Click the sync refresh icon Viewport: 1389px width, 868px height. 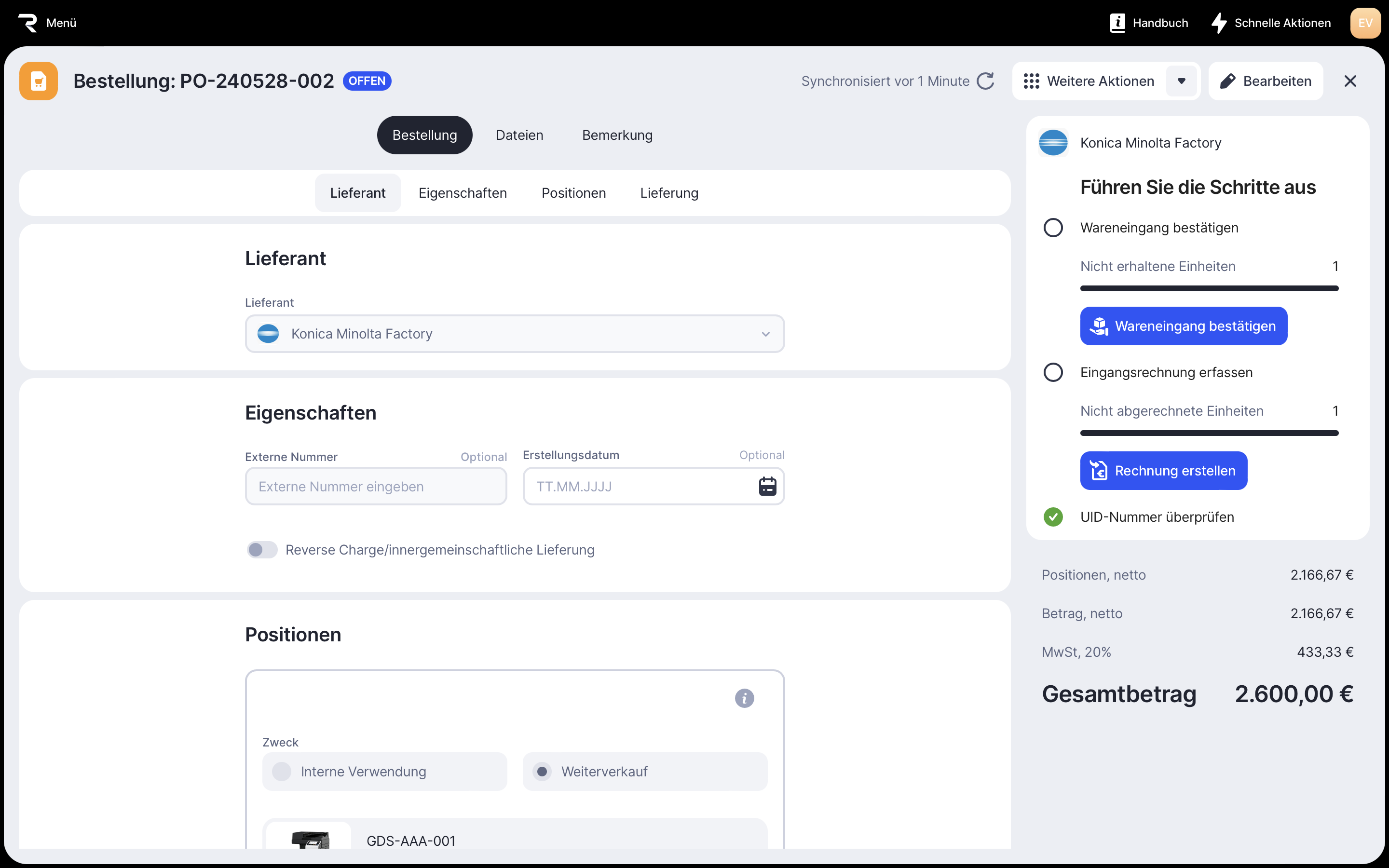coord(985,81)
